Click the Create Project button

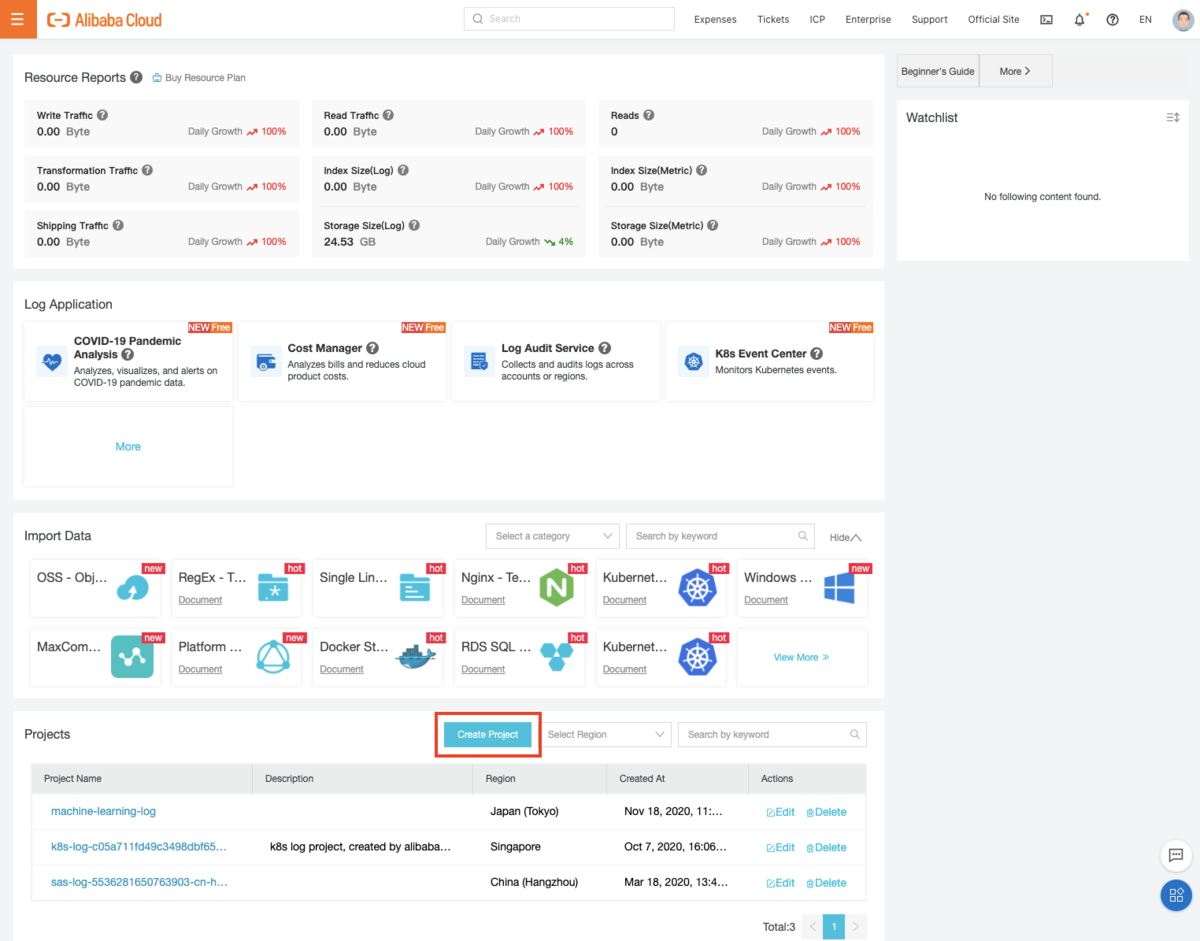coord(488,734)
